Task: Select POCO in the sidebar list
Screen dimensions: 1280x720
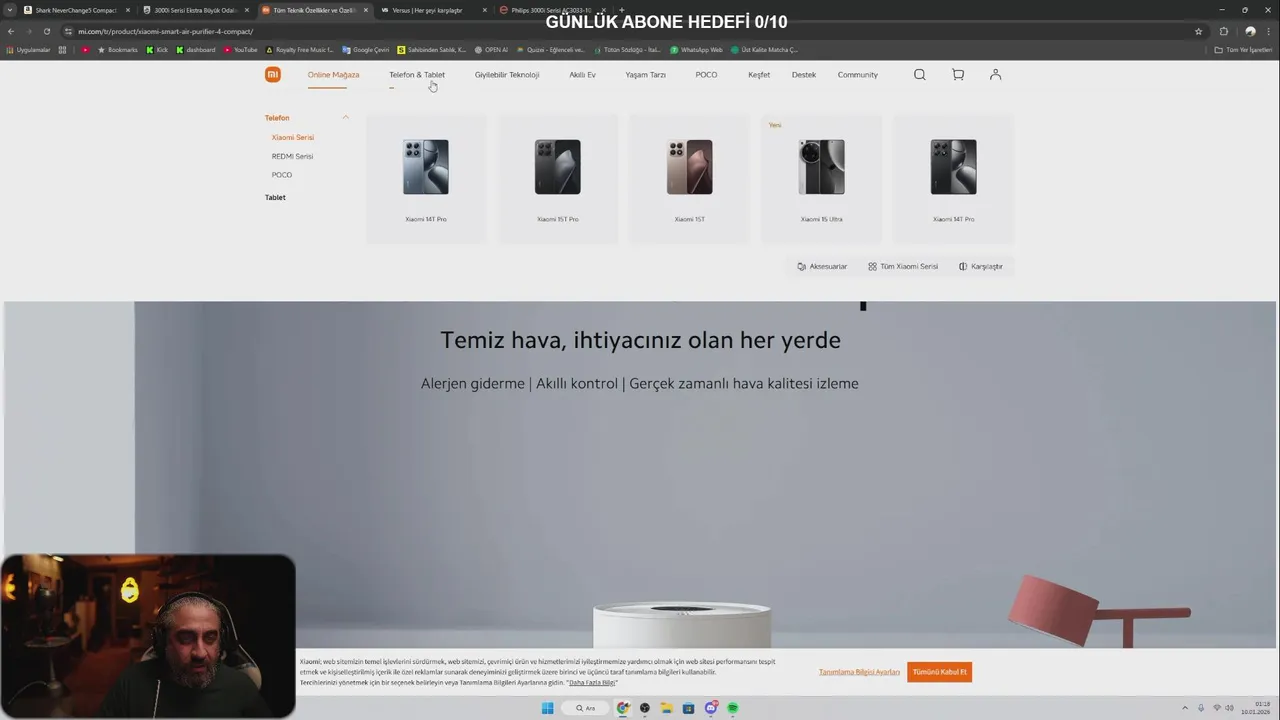Action: click(282, 175)
